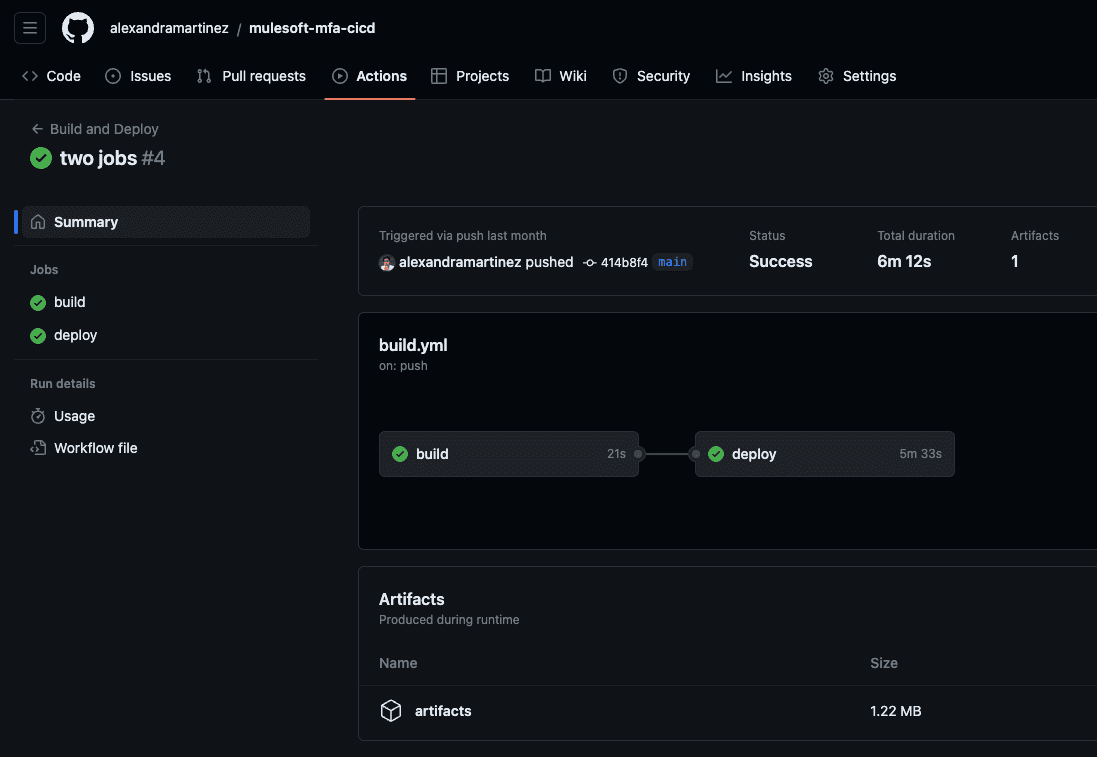Open the deploy job node in the graph
The width and height of the screenshot is (1097, 757).
tap(825, 454)
